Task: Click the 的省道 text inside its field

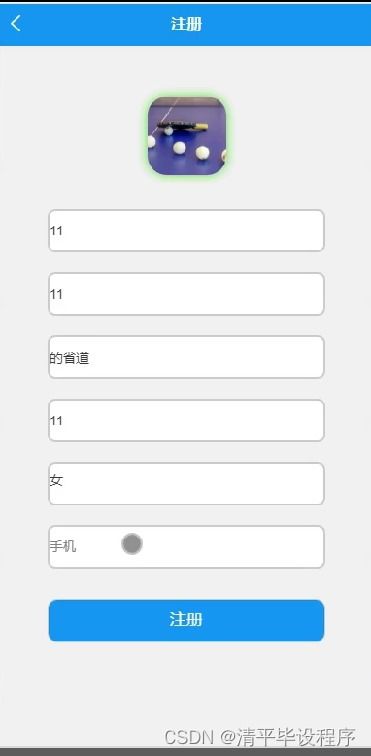Action: (69, 358)
